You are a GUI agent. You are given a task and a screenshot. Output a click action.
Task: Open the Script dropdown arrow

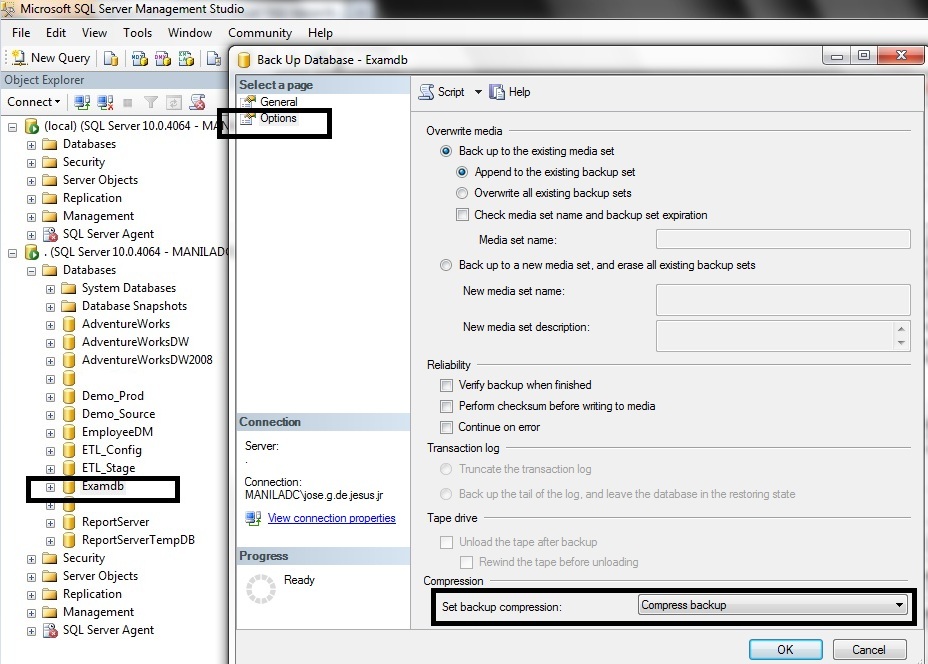(478, 92)
